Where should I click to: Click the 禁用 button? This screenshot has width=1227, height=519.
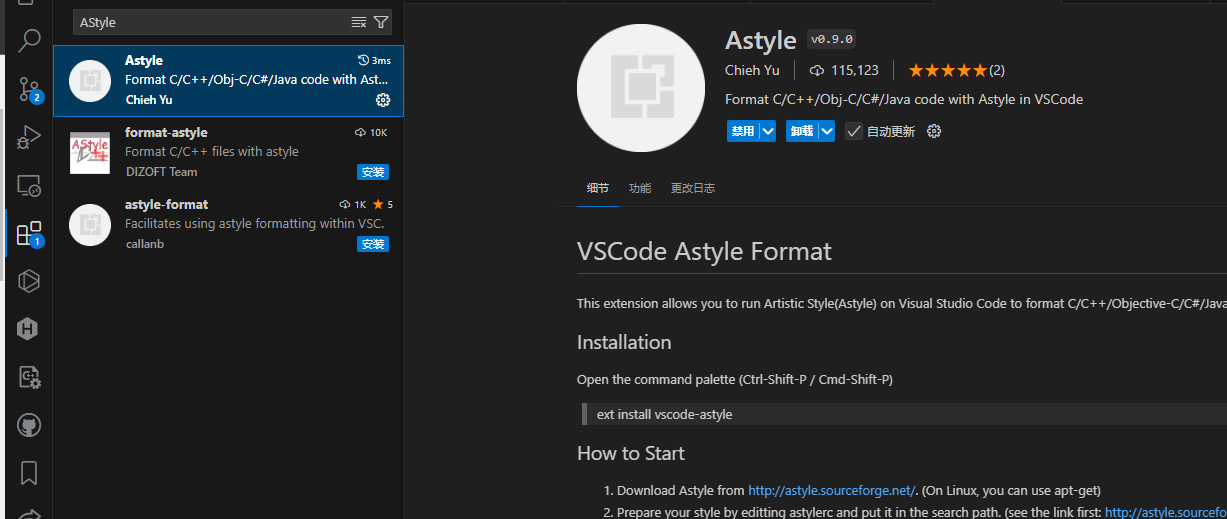click(x=743, y=131)
